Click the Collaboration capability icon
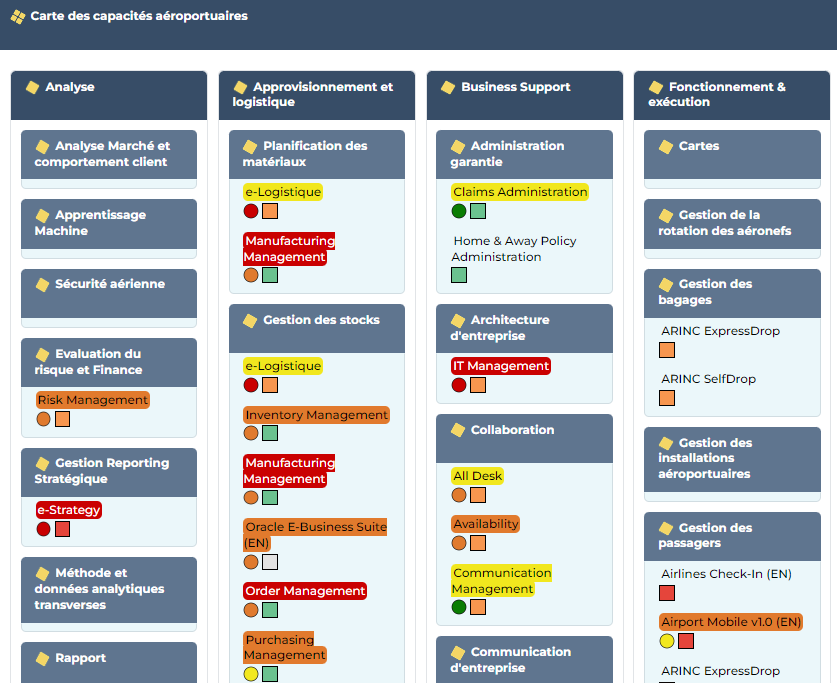Image resolution: width=837 pixels, height=683 pixels. (x=458, y=430)
